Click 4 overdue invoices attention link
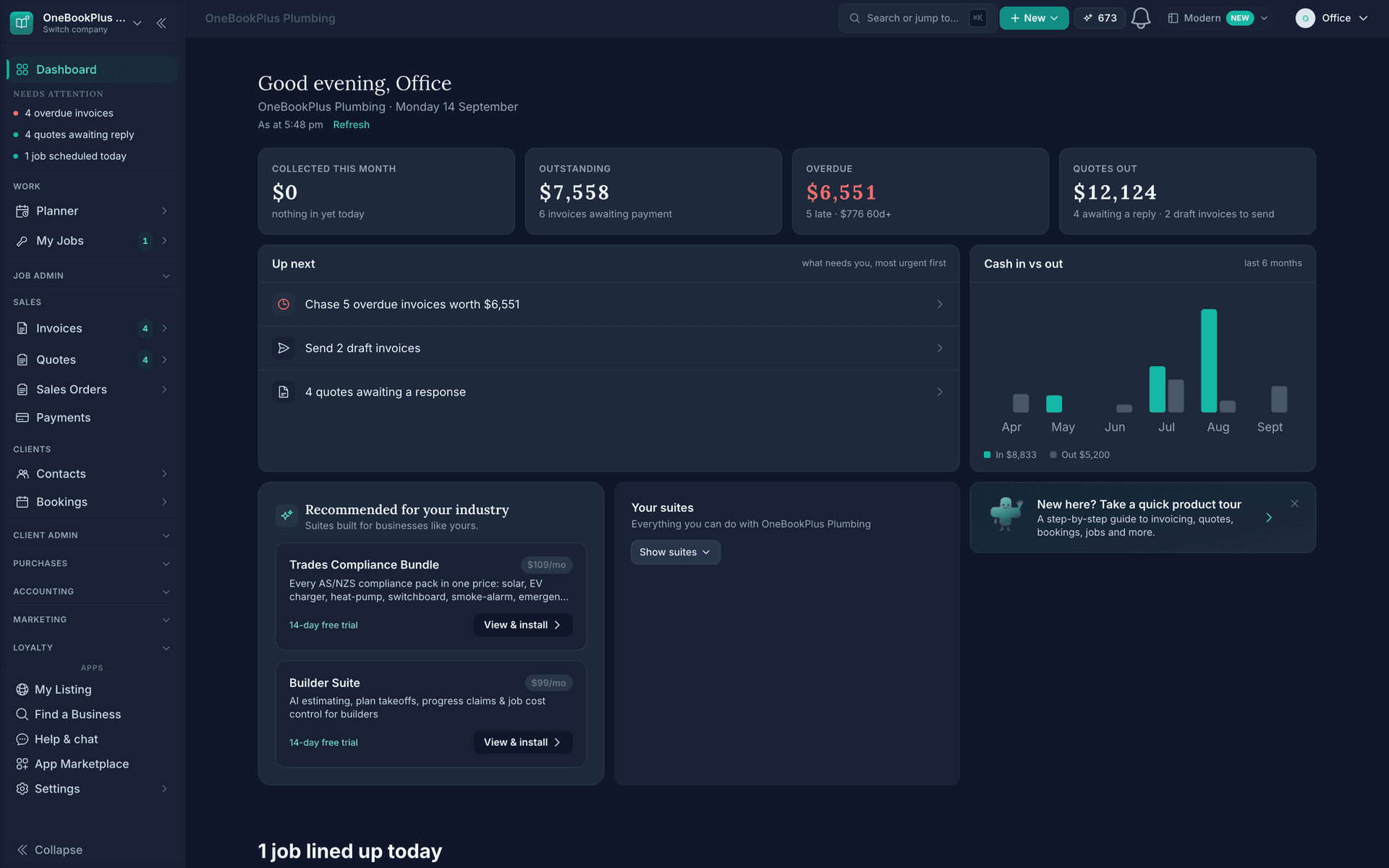1389x868 pixels. [69, 113]
